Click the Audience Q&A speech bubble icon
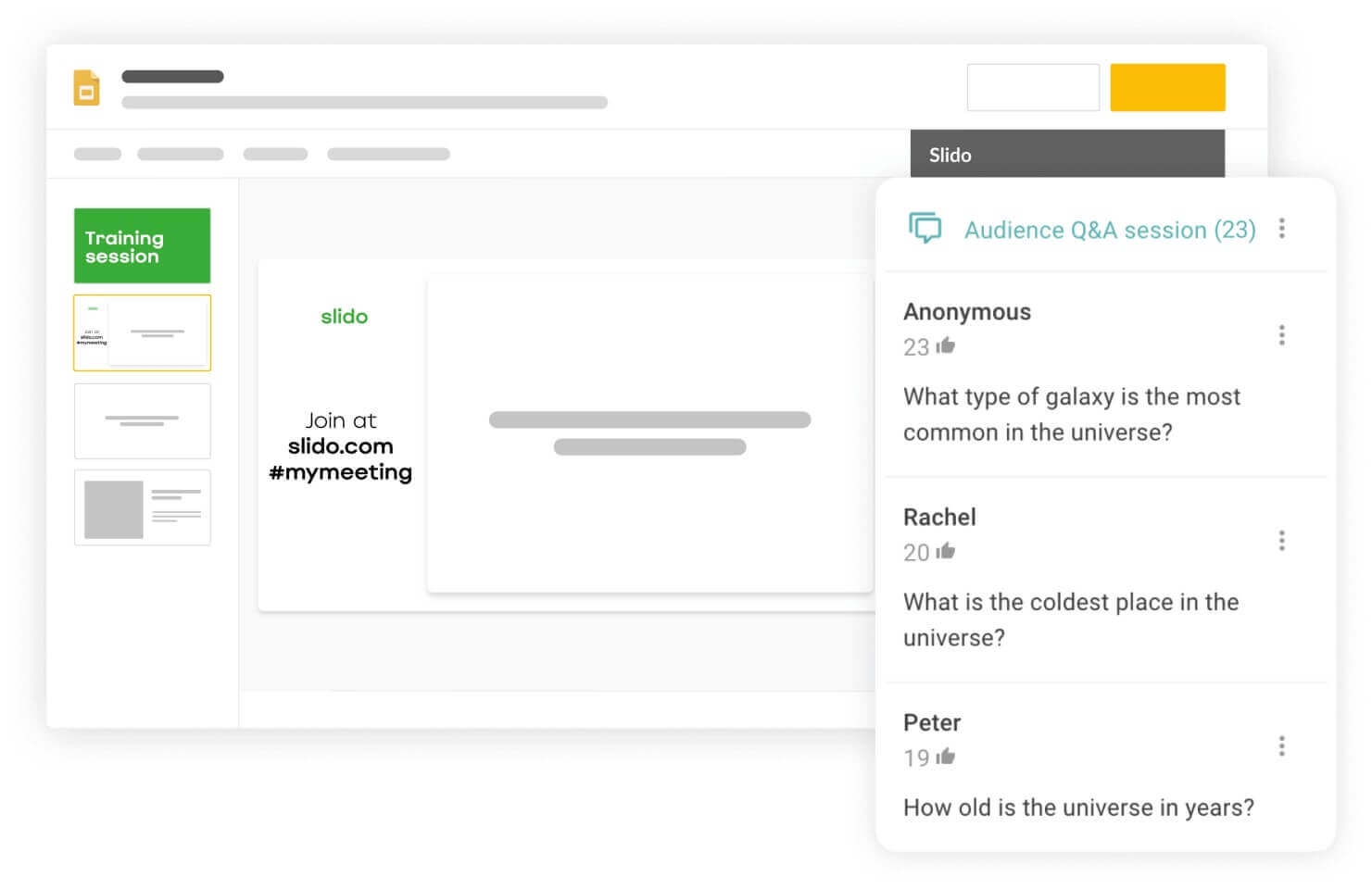 925,228
